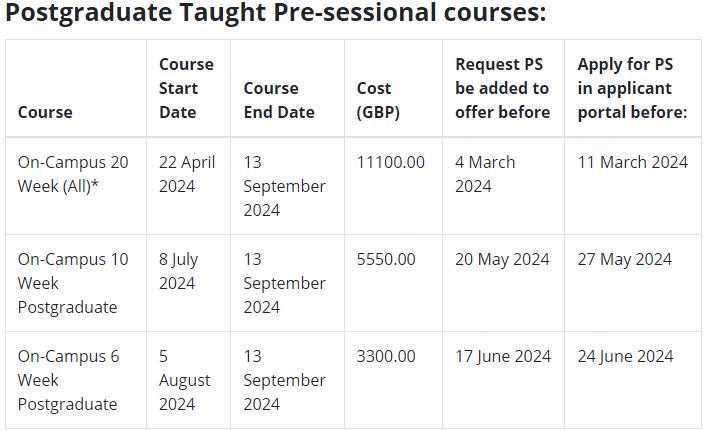Click Request PS be added header
The width and height of the screenshot is (707, 431).
[x=502, y=88]
